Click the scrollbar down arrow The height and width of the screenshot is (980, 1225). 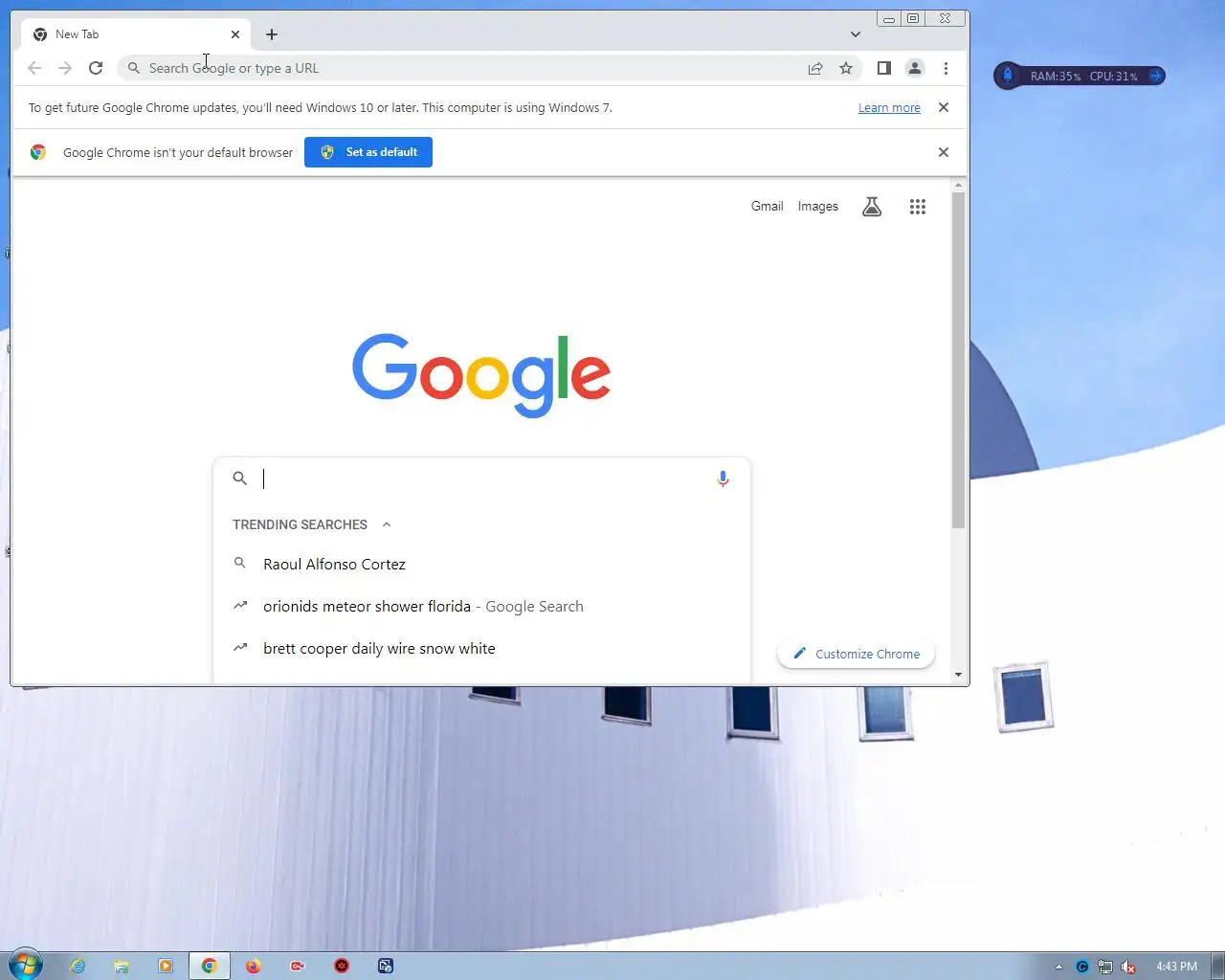[x=958, y=675]
